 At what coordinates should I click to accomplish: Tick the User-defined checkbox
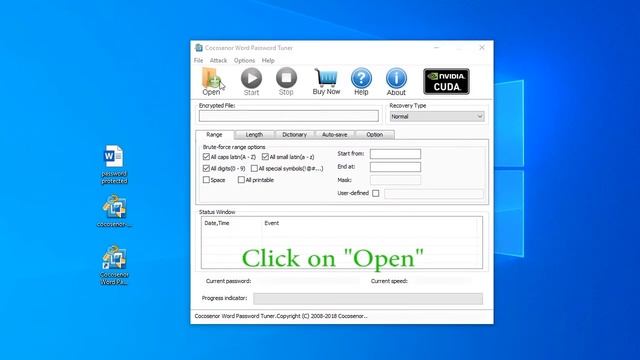[376, 193]
